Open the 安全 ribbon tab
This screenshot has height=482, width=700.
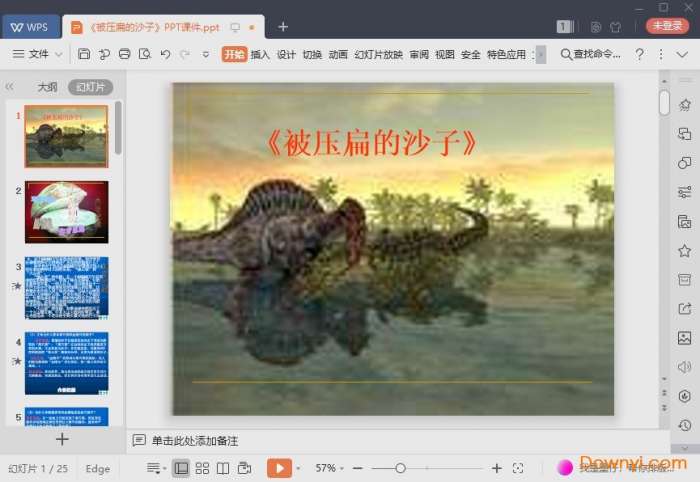pyautogui.click(x=471, y=54)
